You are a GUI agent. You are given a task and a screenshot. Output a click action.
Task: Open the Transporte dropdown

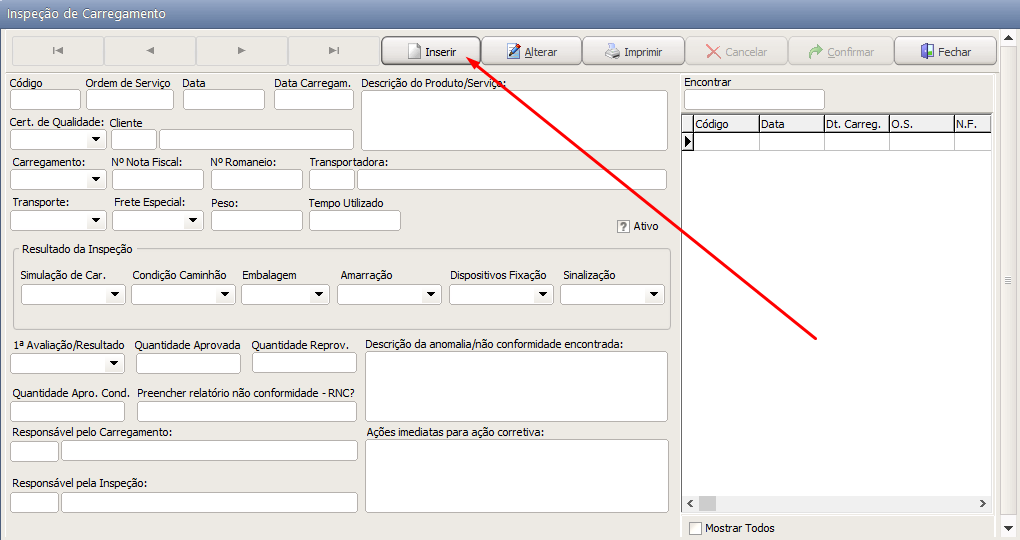(96, 221)
